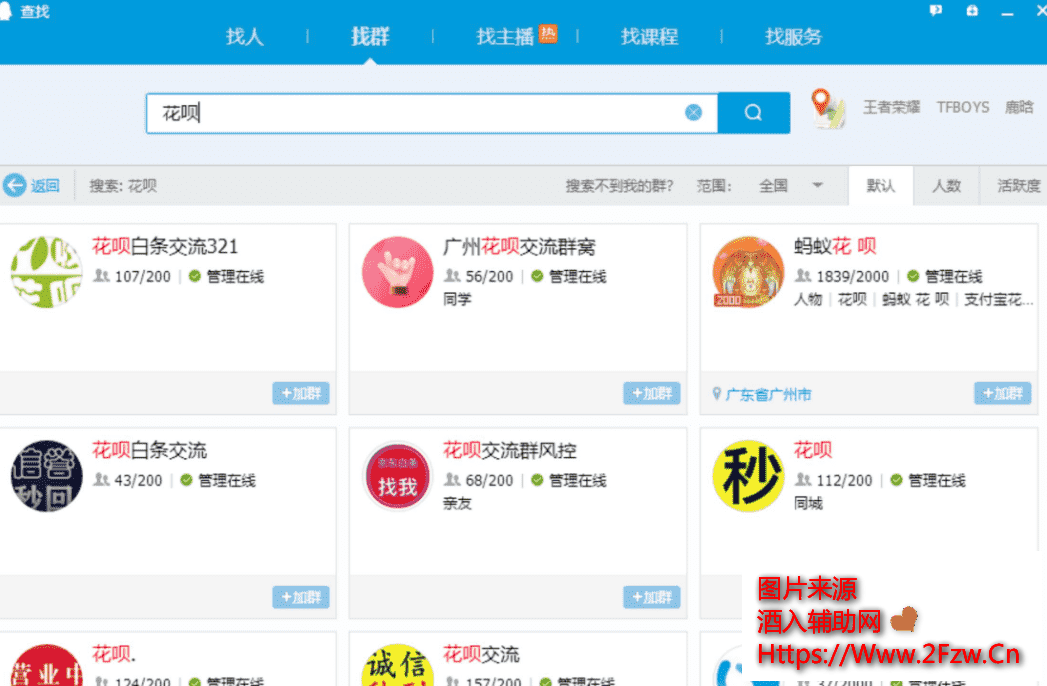
Task: Click the QQ penguin icon beside 查找
Action: [6, 11]
